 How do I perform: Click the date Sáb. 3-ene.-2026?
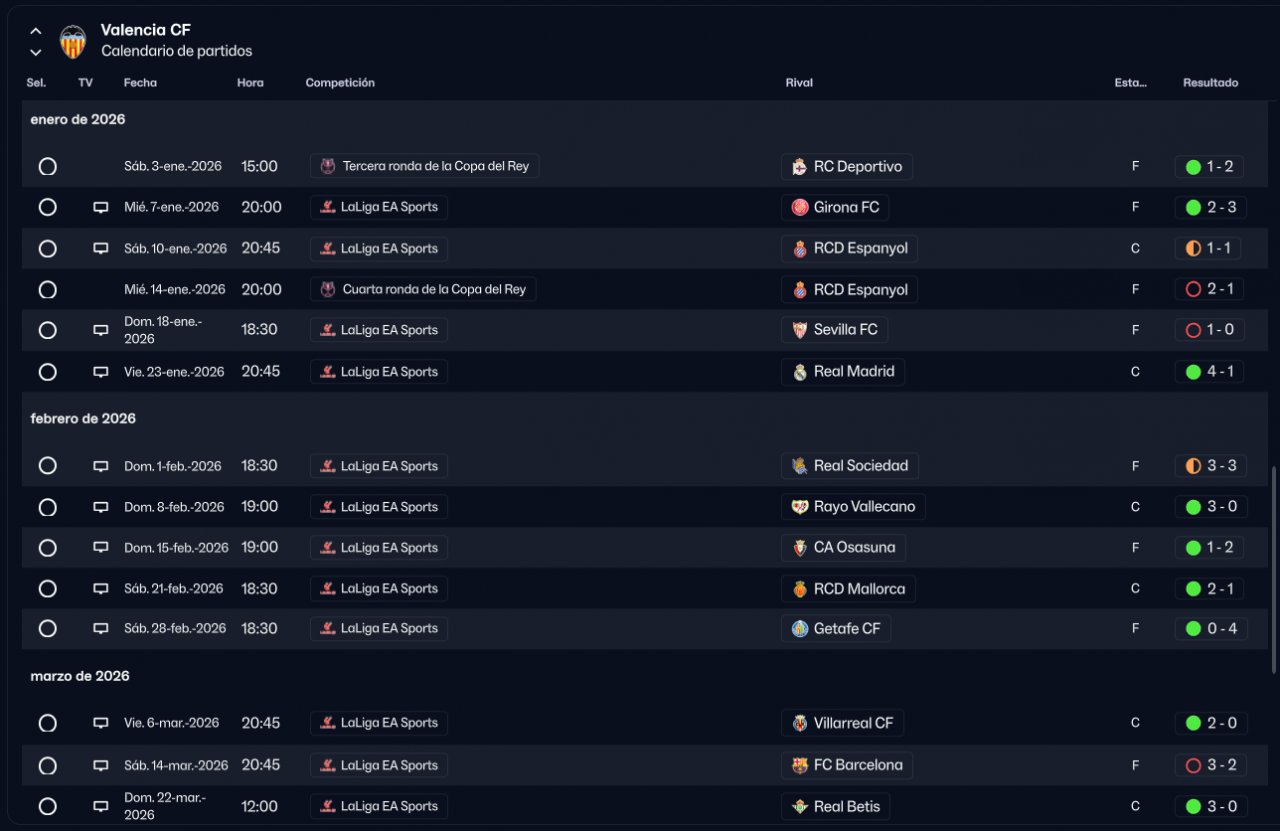(x=173, y=166)
